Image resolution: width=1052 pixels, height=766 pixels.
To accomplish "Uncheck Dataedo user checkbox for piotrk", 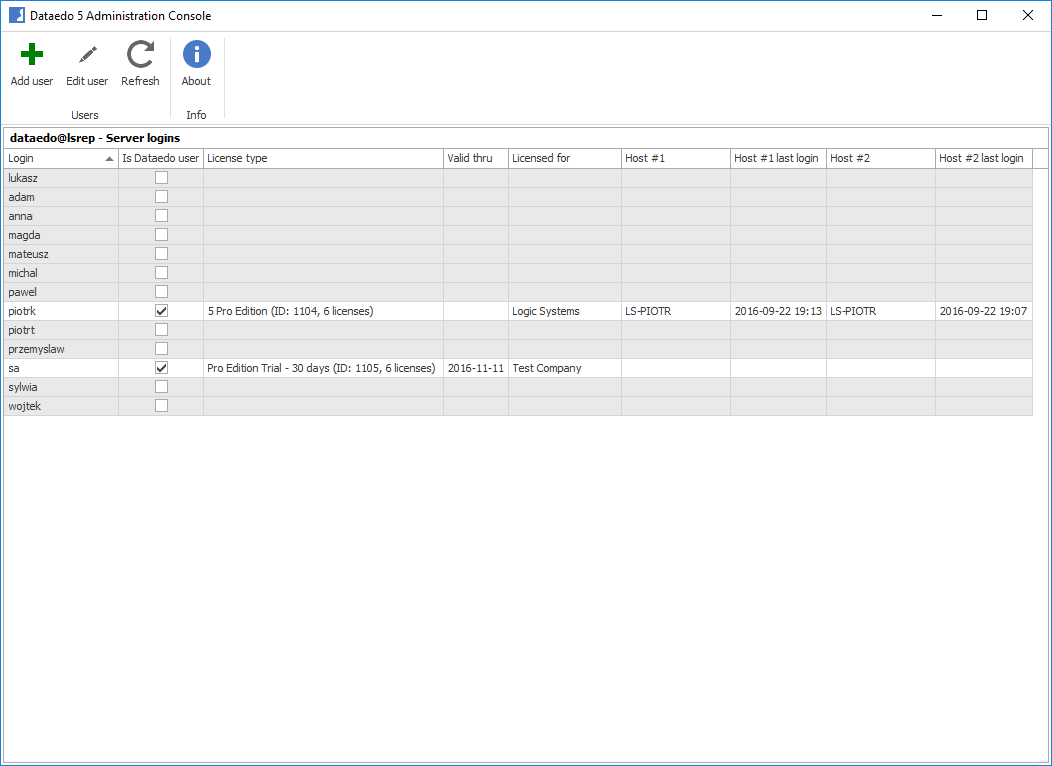I will [161, 311].
